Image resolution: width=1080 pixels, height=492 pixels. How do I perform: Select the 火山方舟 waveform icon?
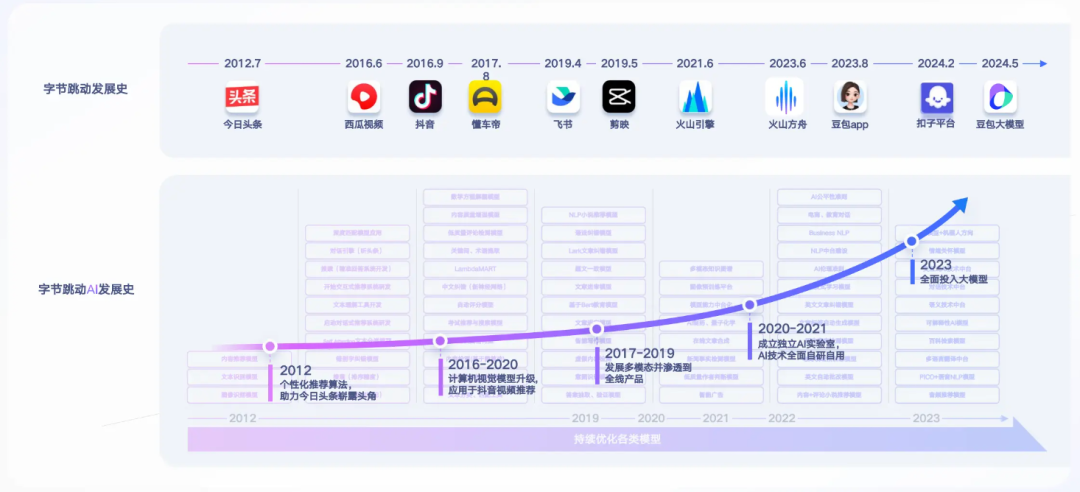[785, 96]
